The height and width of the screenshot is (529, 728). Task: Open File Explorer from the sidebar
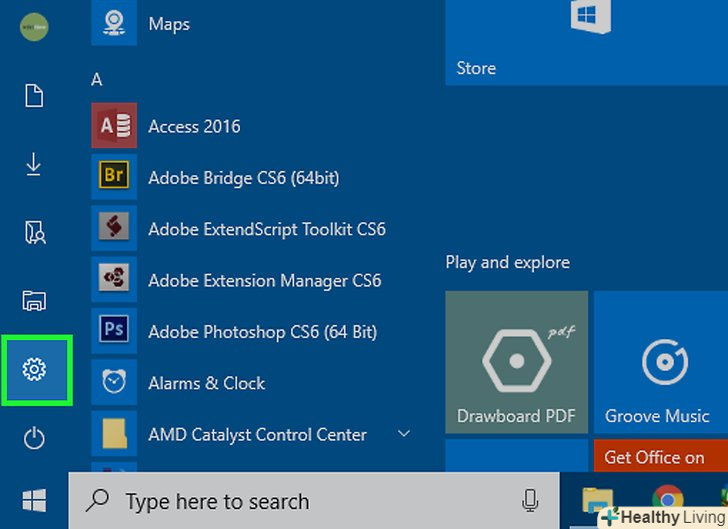[x=34, y=300]
